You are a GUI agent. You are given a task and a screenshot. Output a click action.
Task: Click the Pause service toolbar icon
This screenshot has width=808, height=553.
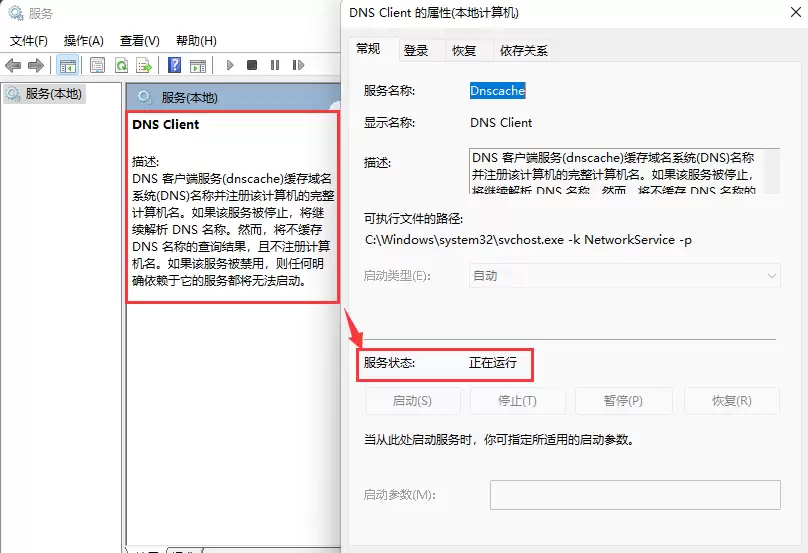pos(275,65)
